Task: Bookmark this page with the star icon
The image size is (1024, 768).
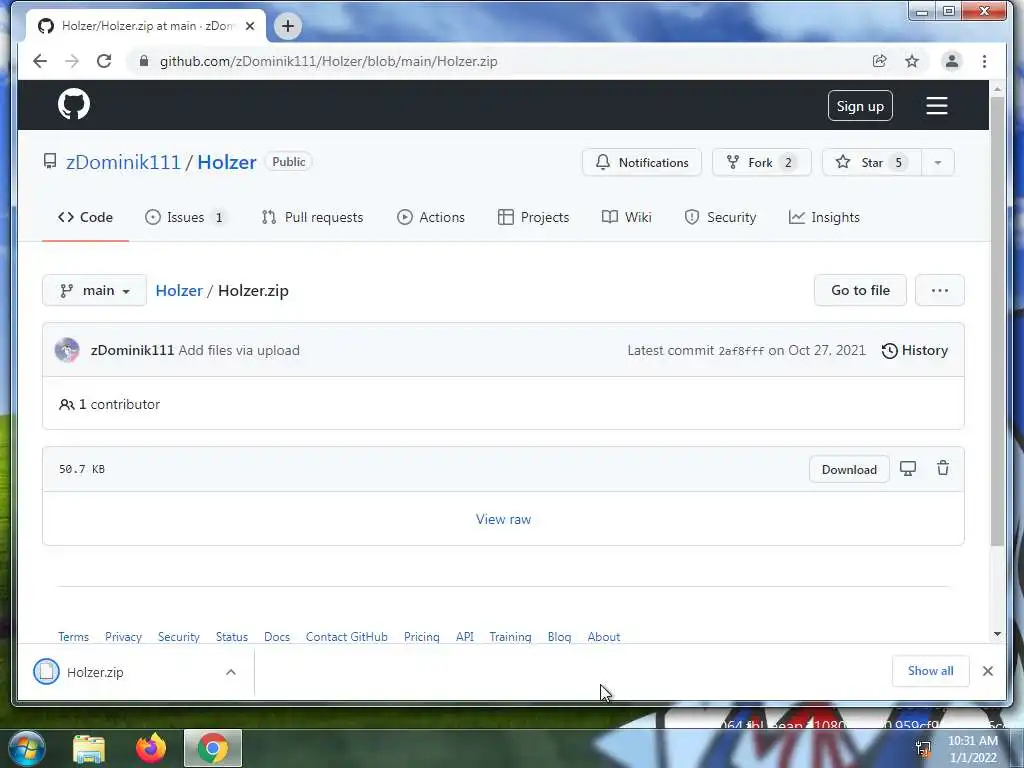Action: point(912,61)
